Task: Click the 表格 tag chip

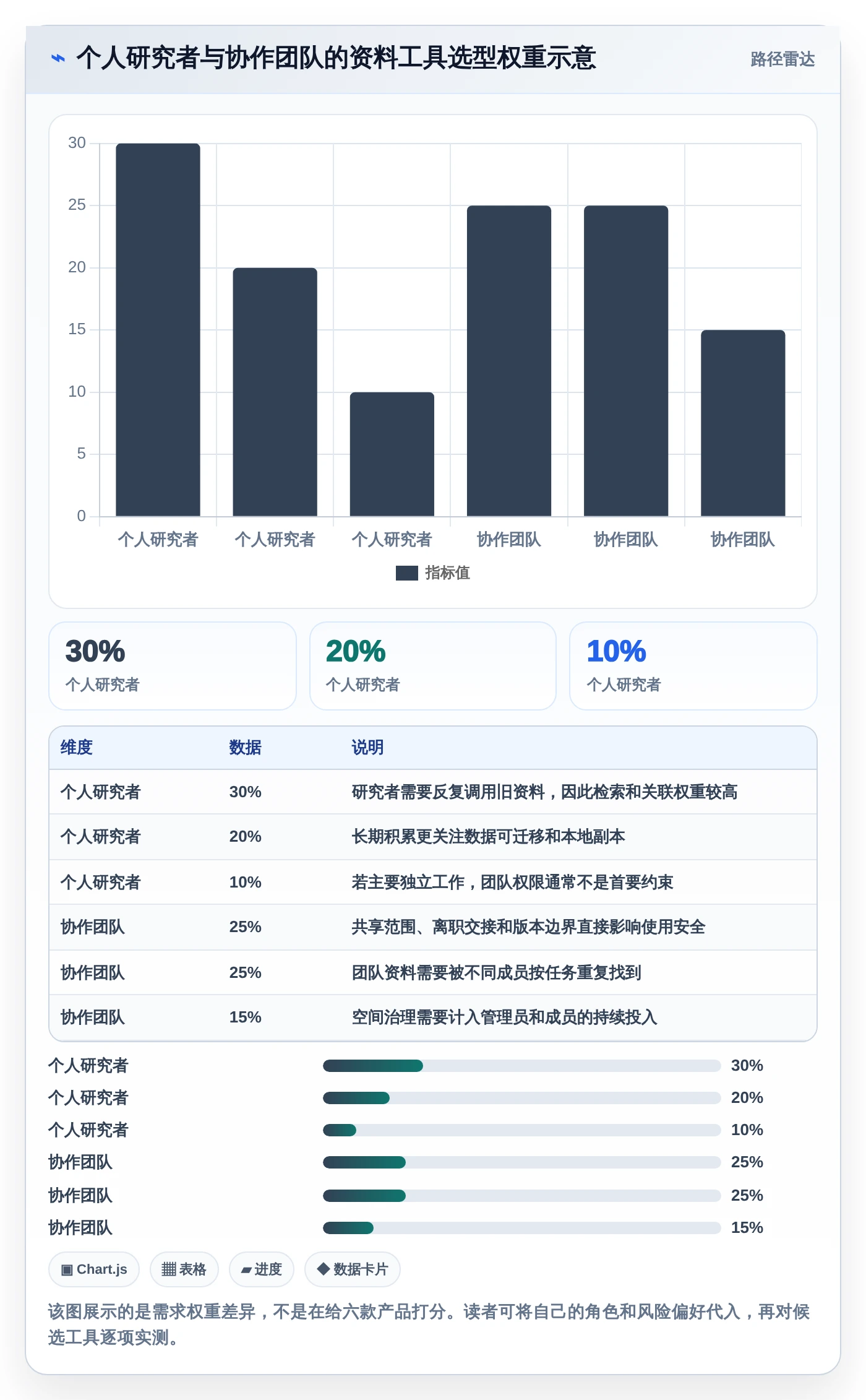Action: point(184,1269)
